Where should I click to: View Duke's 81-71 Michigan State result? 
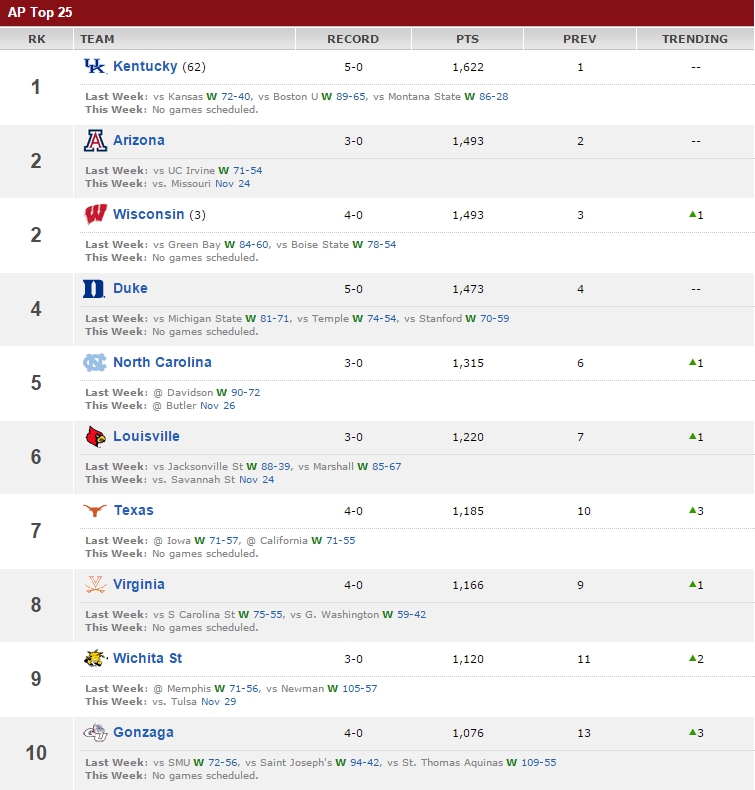[274, 319]
